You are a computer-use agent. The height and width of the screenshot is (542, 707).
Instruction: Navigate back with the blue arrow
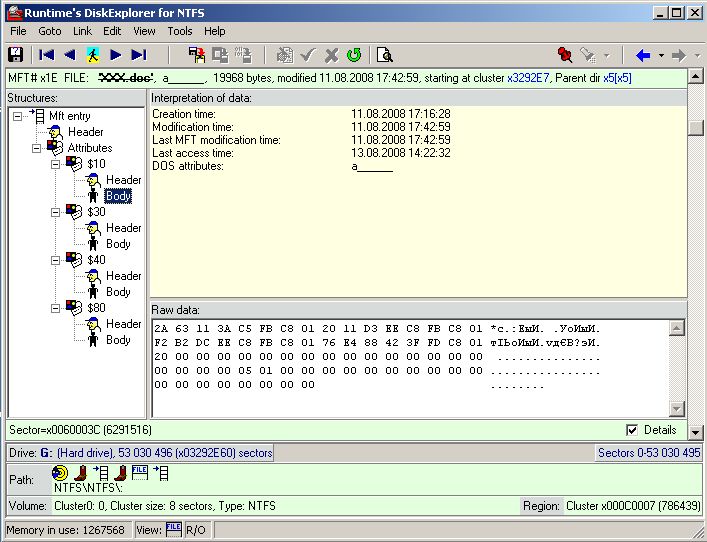point(643,55)
